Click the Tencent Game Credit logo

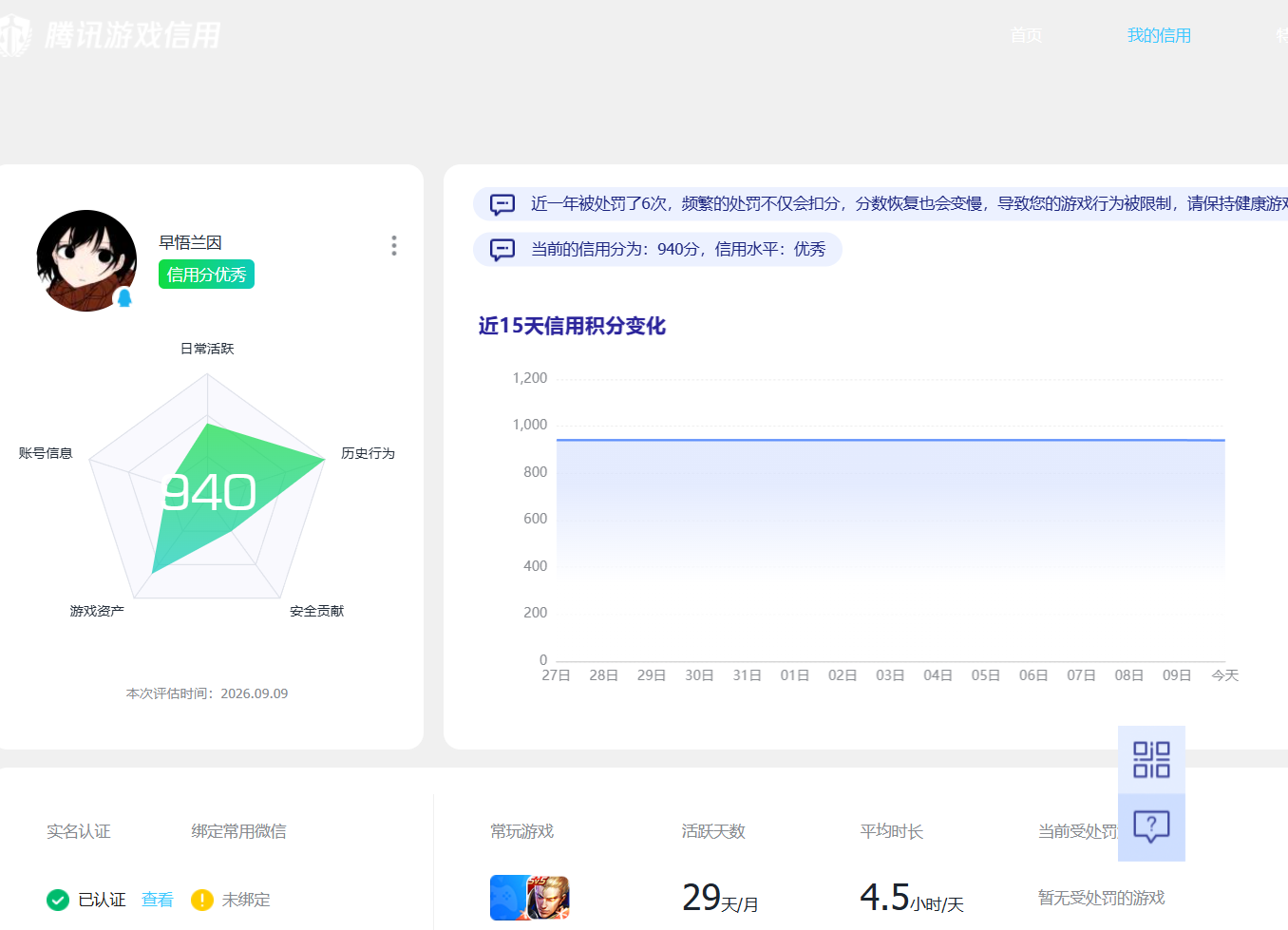tap(110, 35)
